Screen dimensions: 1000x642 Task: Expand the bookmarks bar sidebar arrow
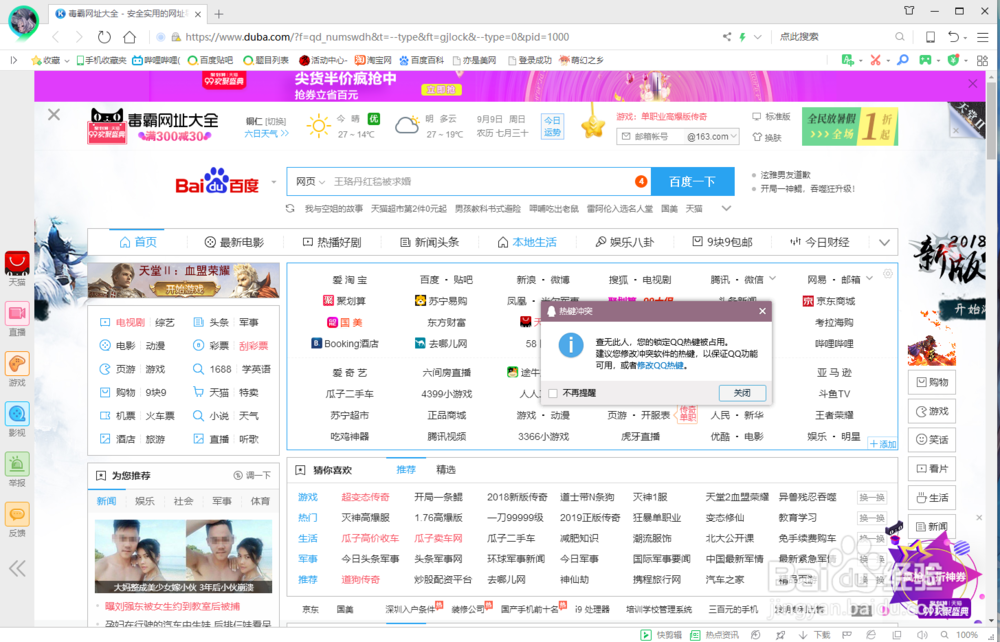coord(13,60)
